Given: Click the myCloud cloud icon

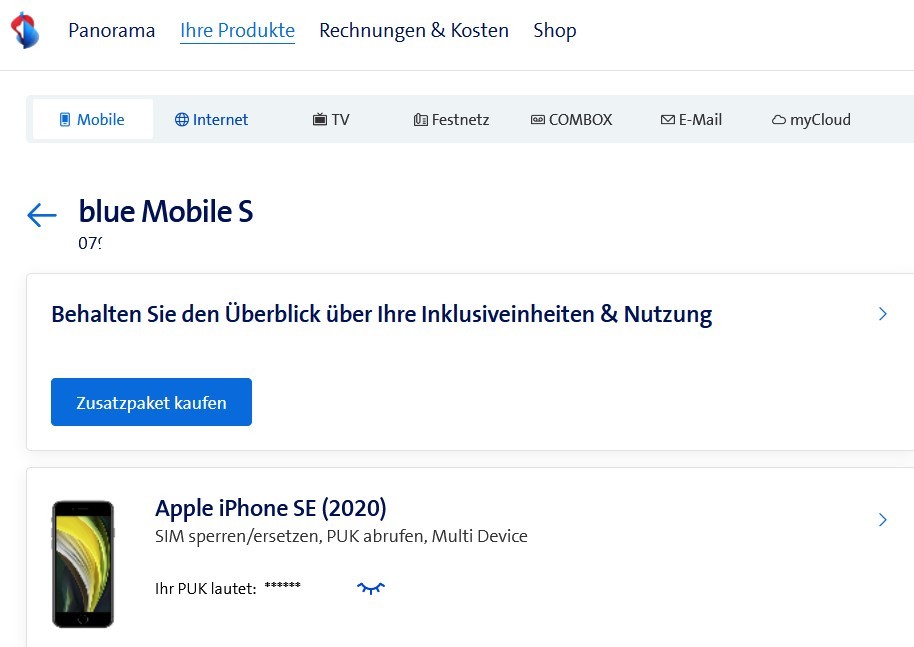Looking at the screenshot, I should click(778, 120).
